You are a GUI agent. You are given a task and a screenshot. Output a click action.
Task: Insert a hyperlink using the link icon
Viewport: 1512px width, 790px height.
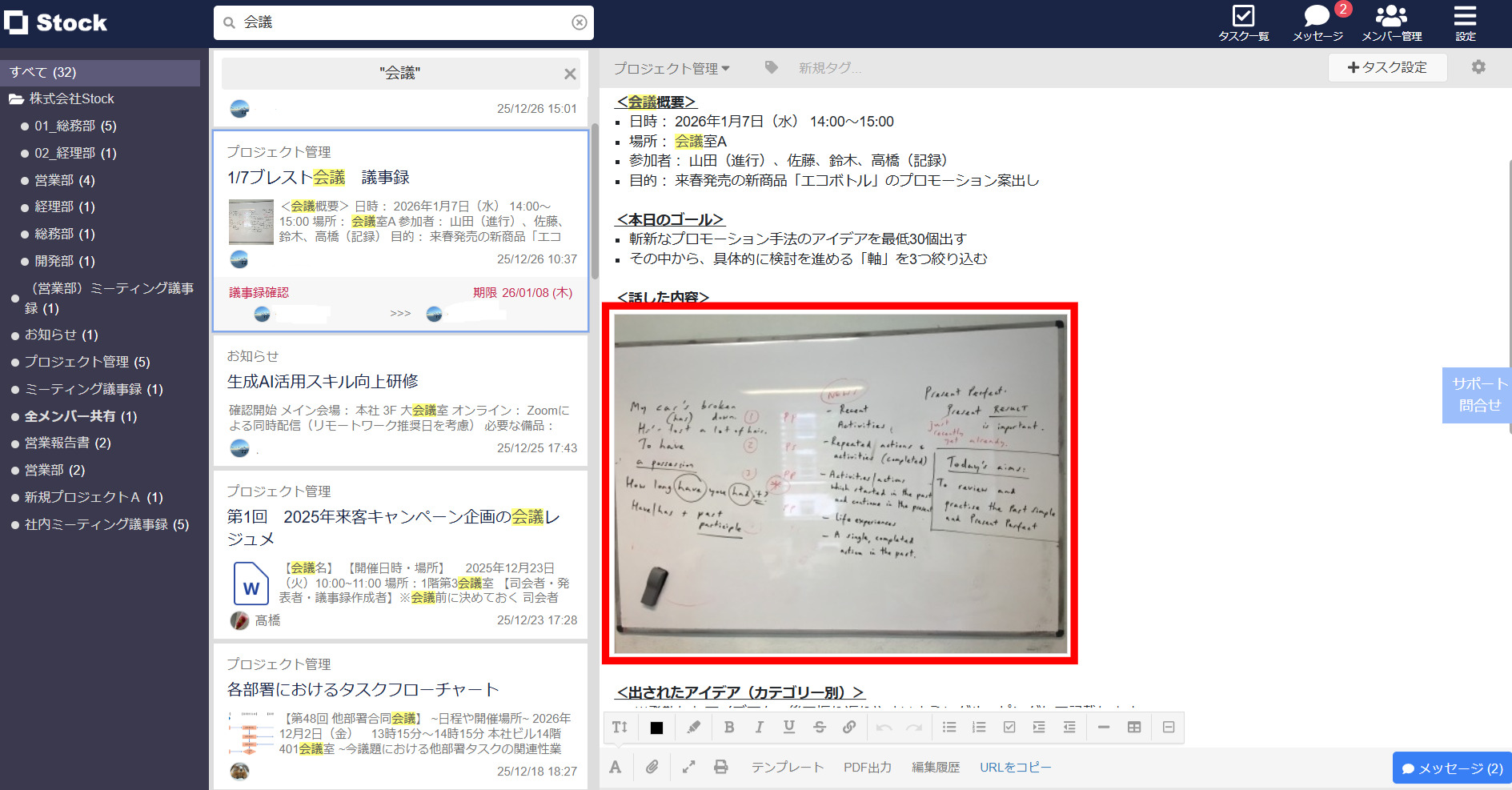850,727
